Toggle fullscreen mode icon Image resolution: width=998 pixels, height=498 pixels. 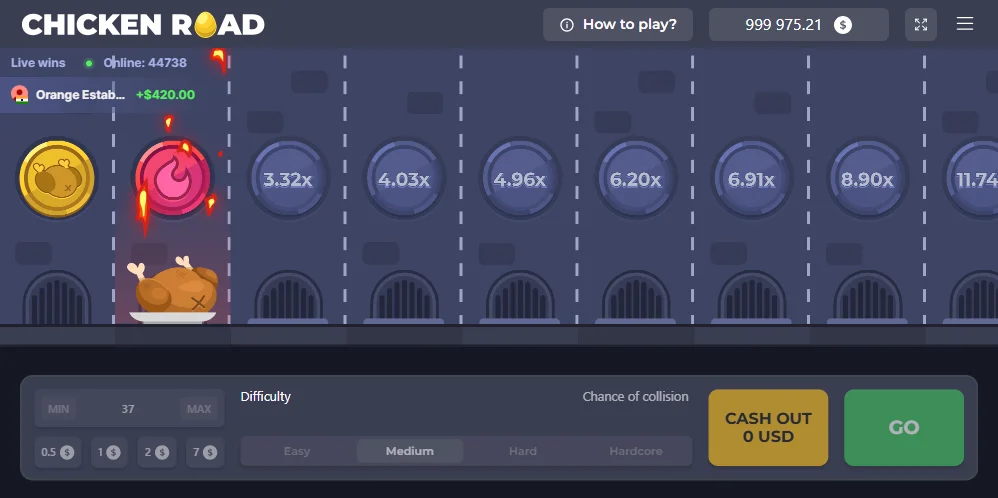pos(921,25)
